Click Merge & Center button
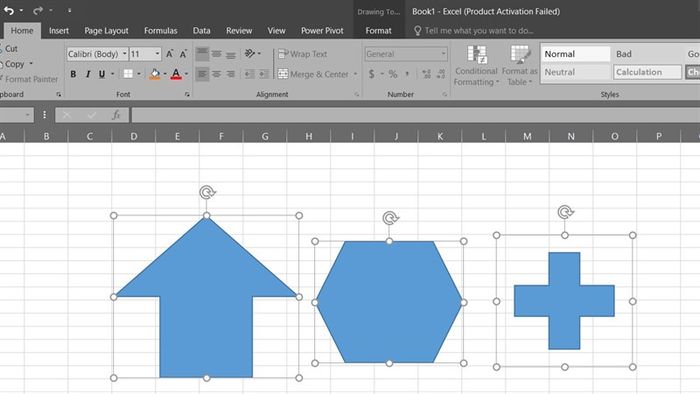This screenshot has height=394, width=700. (313, 74)
